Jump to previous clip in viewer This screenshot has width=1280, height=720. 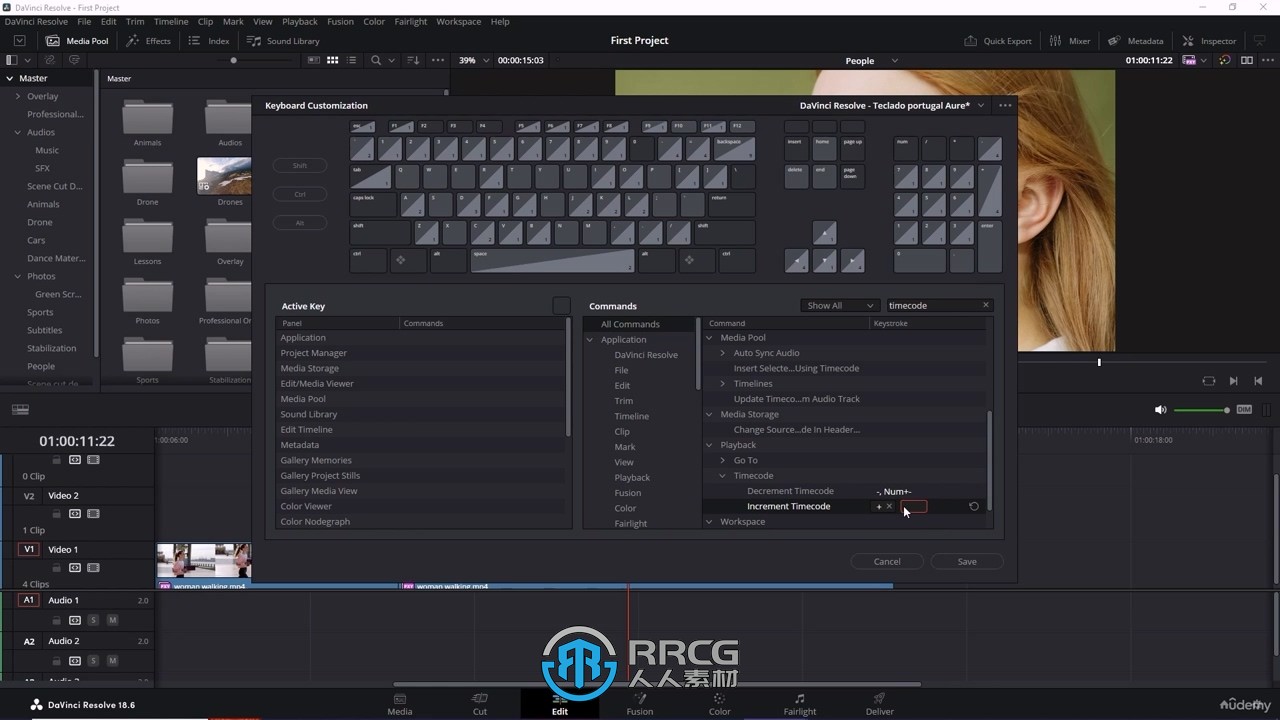(1258, 381)
